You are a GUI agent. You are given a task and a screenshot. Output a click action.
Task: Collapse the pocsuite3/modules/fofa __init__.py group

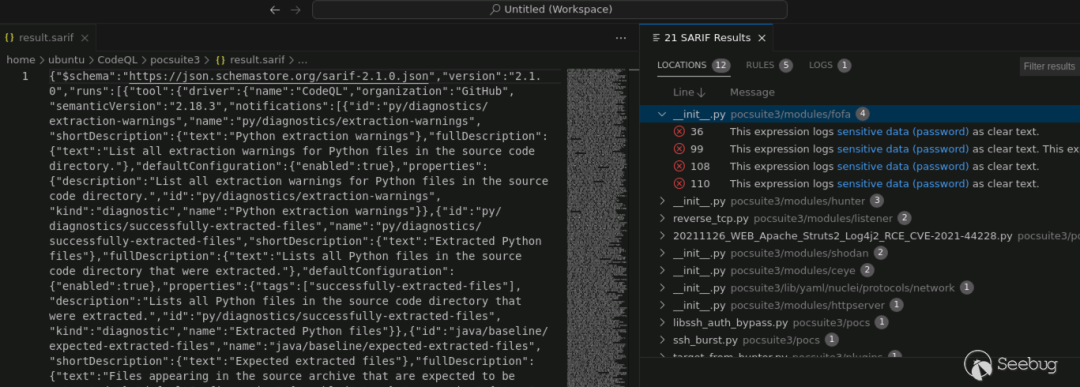pos(662,114)
